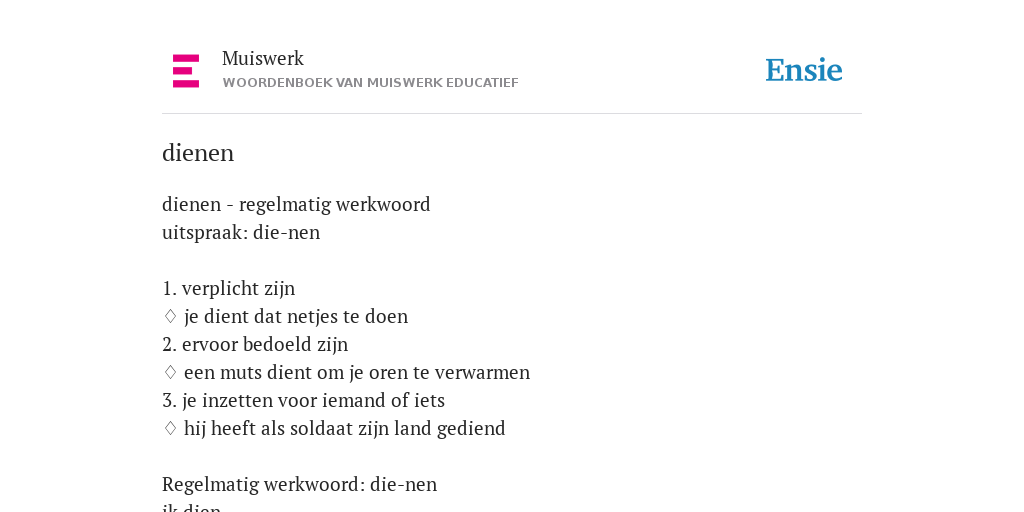This screenshot has width=1024, height=512.
Task: Click the line 'dienen - regelmatig werkwoord'
Action: pyautogui.click(x=296, y=204)
